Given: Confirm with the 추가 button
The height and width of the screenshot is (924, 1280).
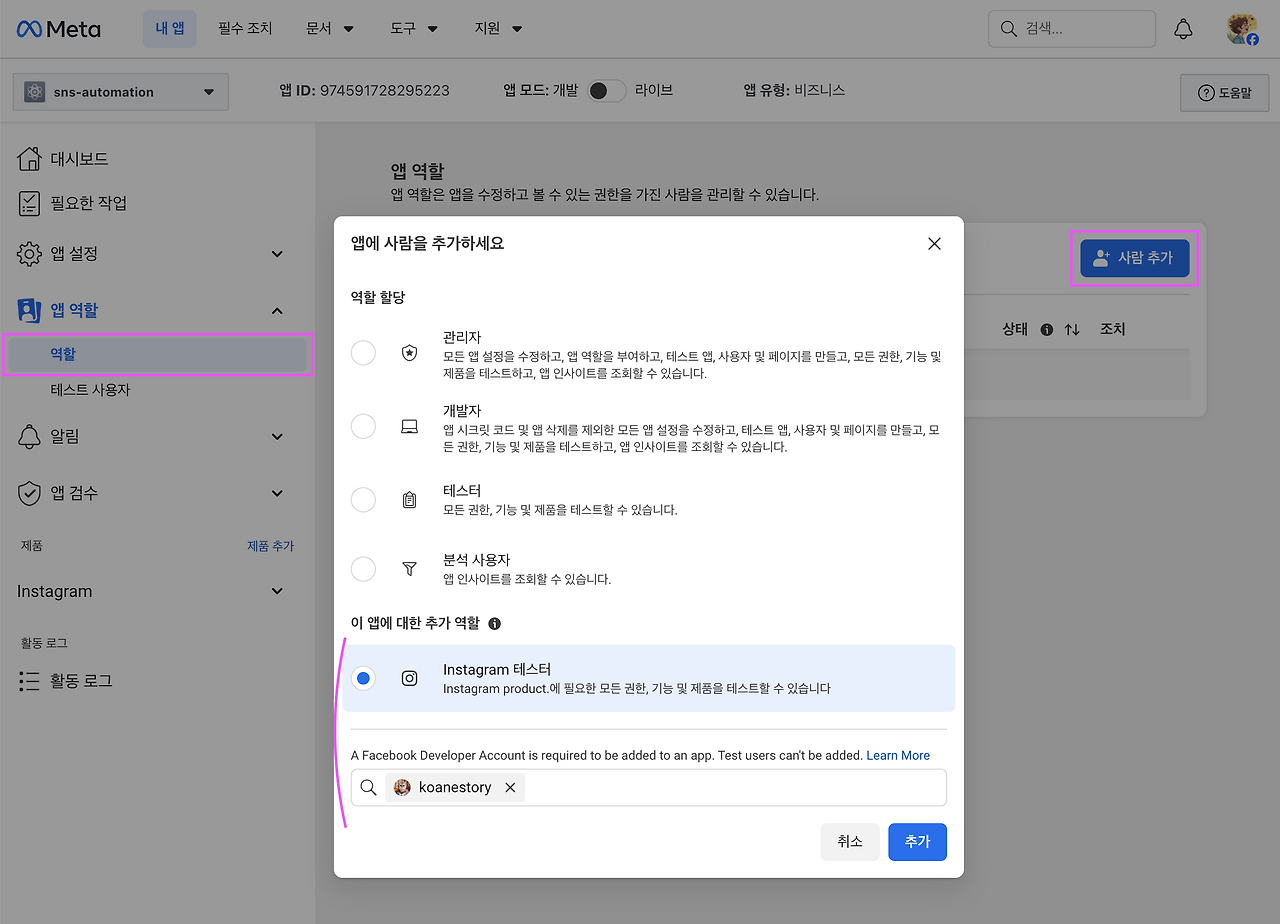Looking at the screenshot, I should [x=917, y=842].
